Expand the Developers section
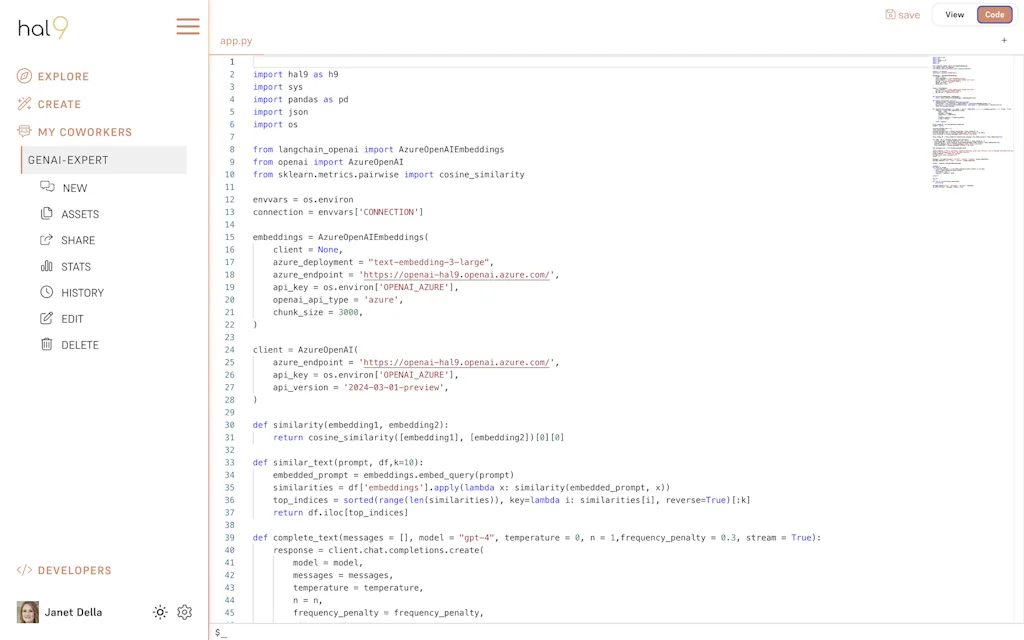The width and height of the screenshot is (1024, 640). (74, 570)
